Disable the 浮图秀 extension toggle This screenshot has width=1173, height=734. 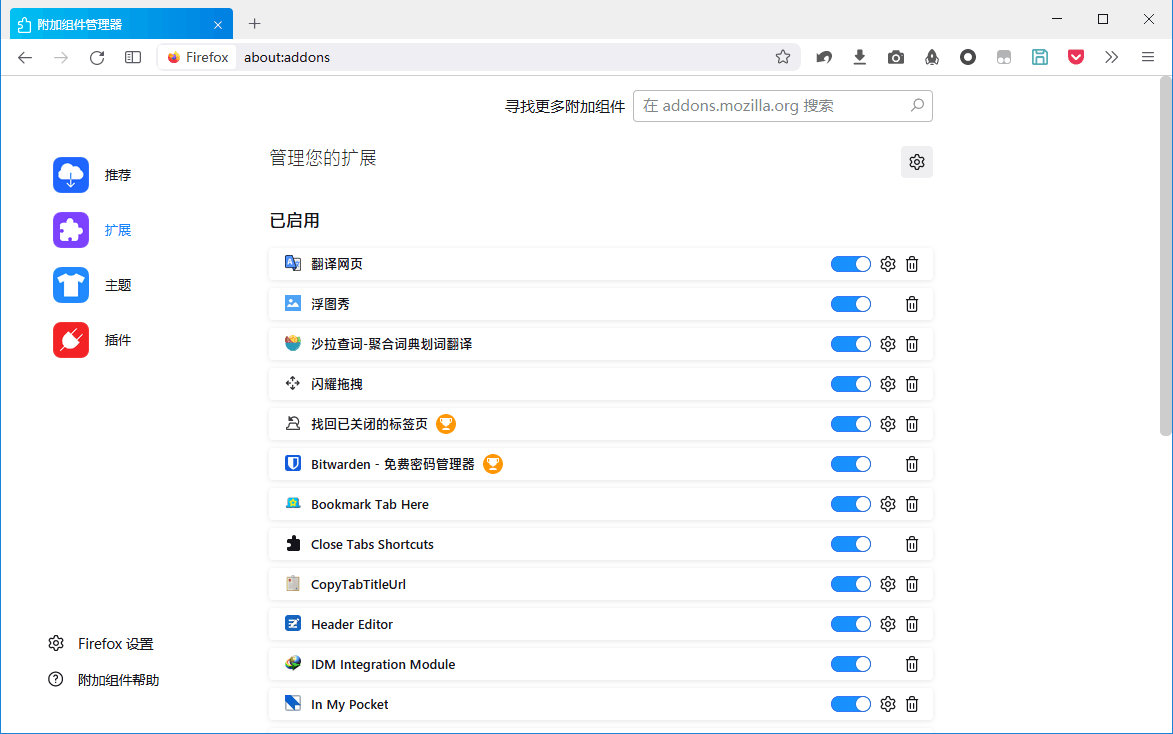tap(851, 305)
